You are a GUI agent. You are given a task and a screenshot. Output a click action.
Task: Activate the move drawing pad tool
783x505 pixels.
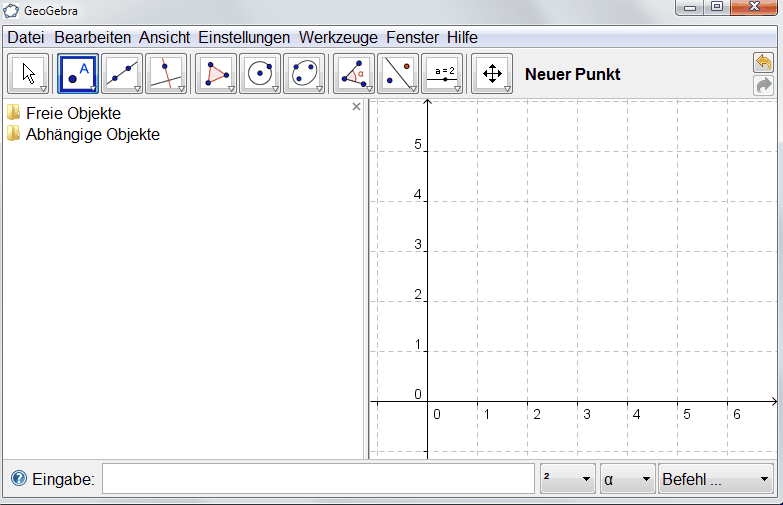tap(492, 74)
